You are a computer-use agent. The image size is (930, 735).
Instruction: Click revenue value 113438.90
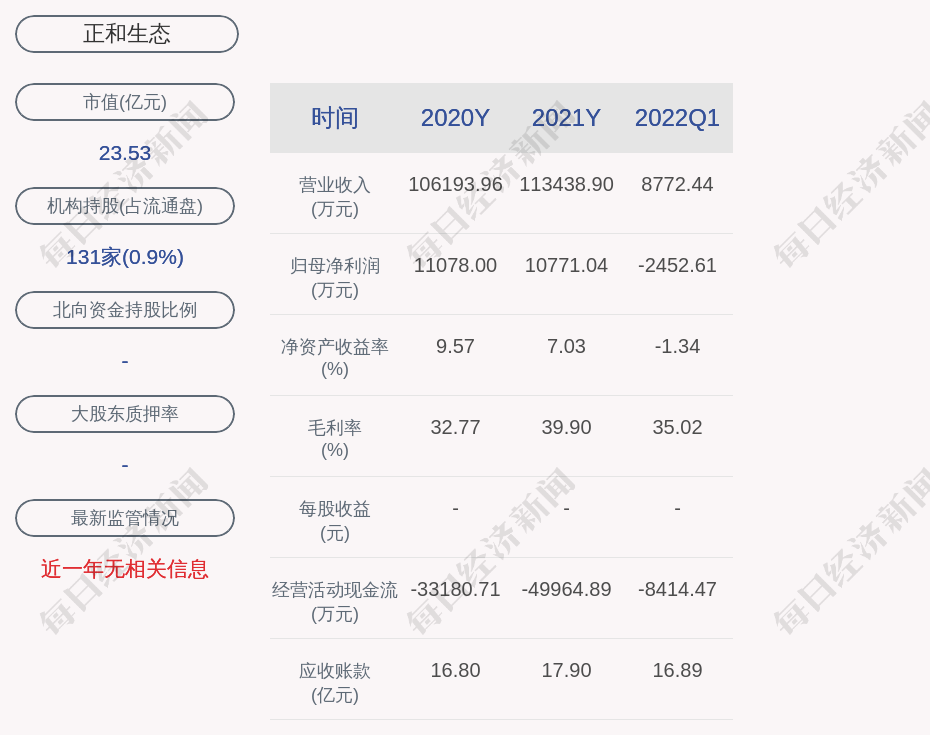566,184
